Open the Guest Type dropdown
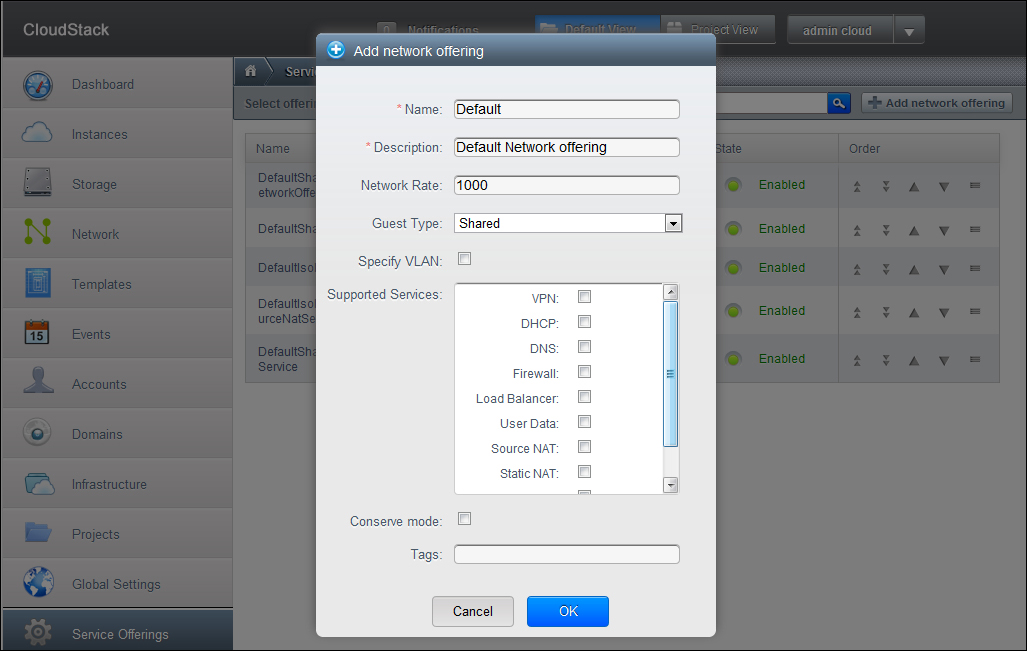Image resolution: width=1027 pixels, height=651 pixels. 673,223
